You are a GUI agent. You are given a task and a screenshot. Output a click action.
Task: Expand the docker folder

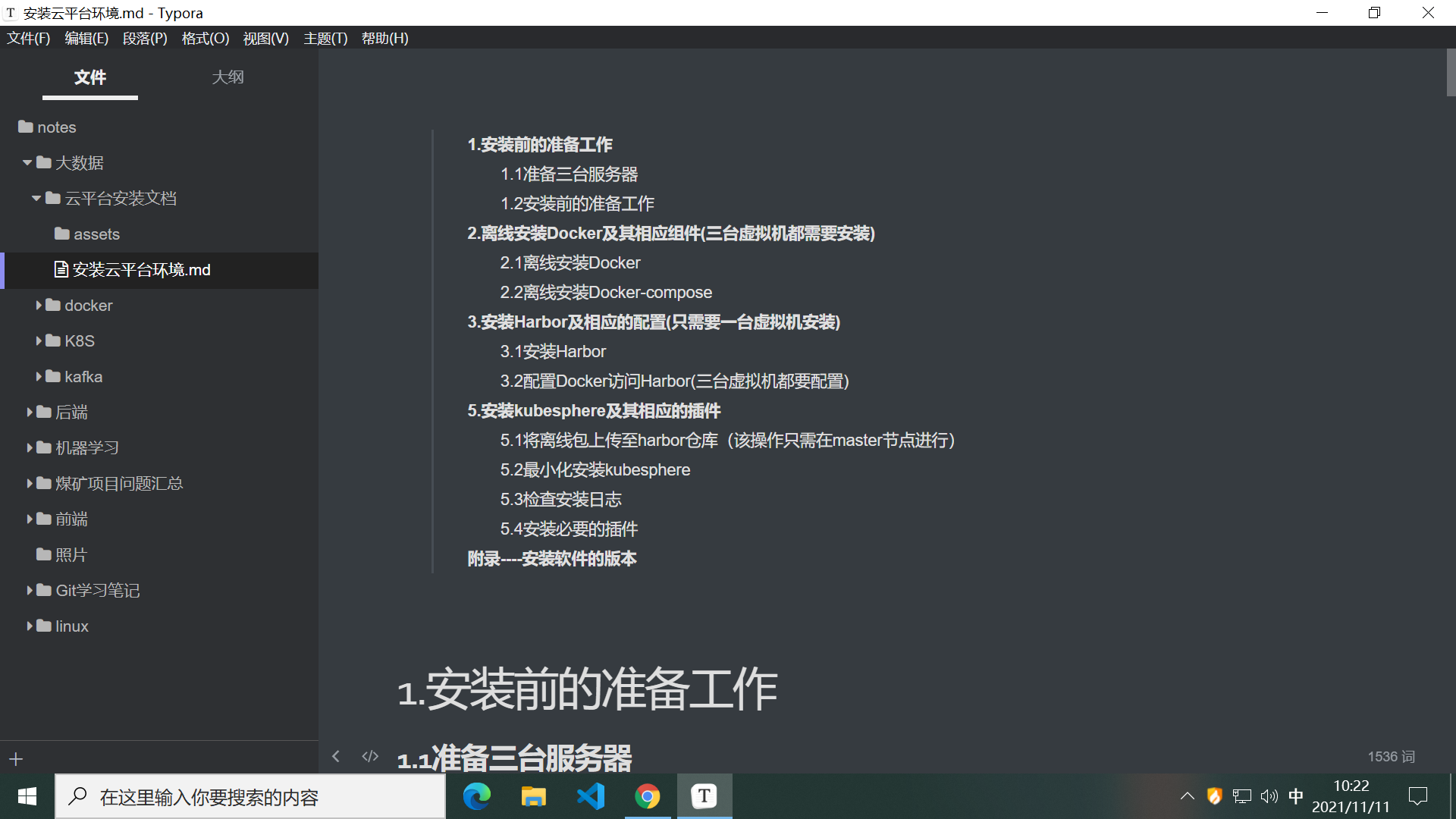pyautogui.click(x=39, y=306)
